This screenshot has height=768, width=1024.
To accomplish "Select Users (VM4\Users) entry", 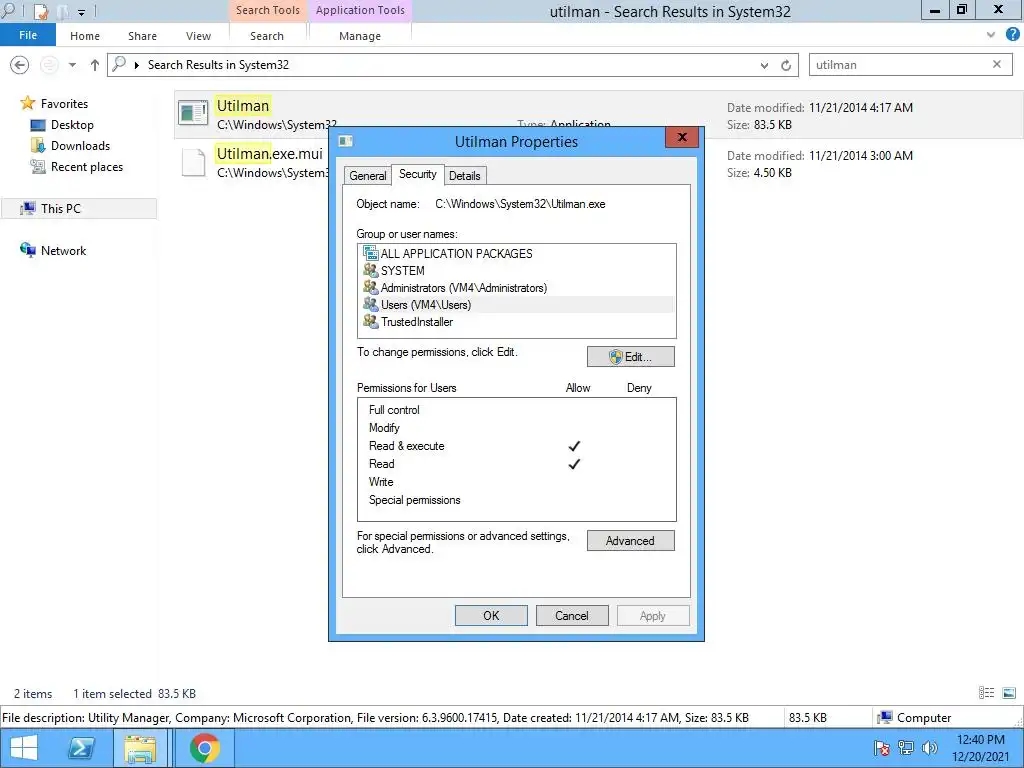I will 517,304.
